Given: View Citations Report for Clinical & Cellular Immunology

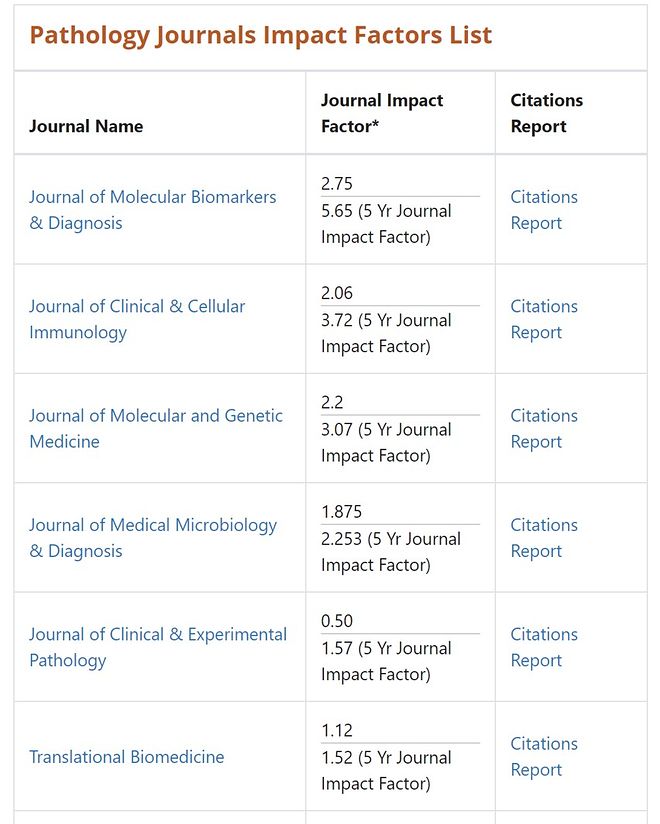Looking at the screenshot, I should (x=544, y=319).
